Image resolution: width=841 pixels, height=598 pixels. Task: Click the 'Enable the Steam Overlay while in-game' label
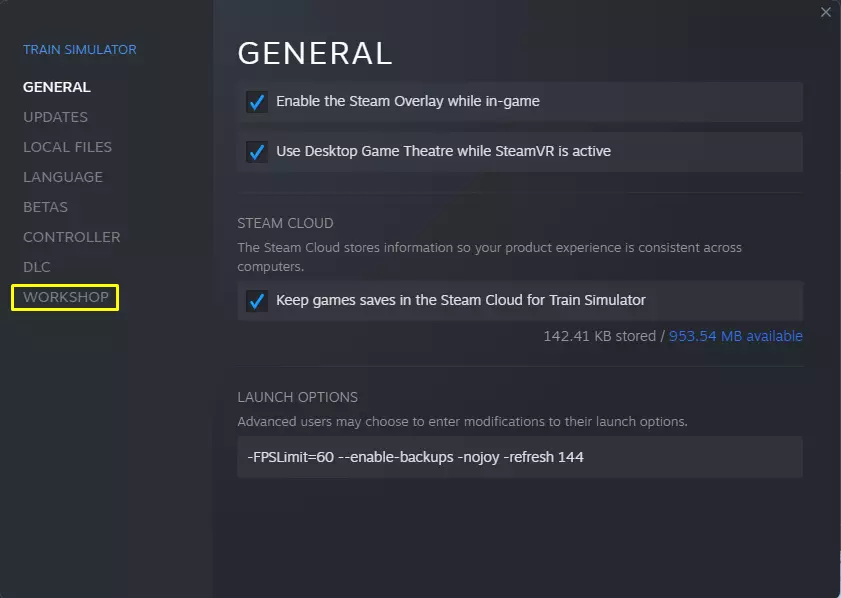(408, 101)
